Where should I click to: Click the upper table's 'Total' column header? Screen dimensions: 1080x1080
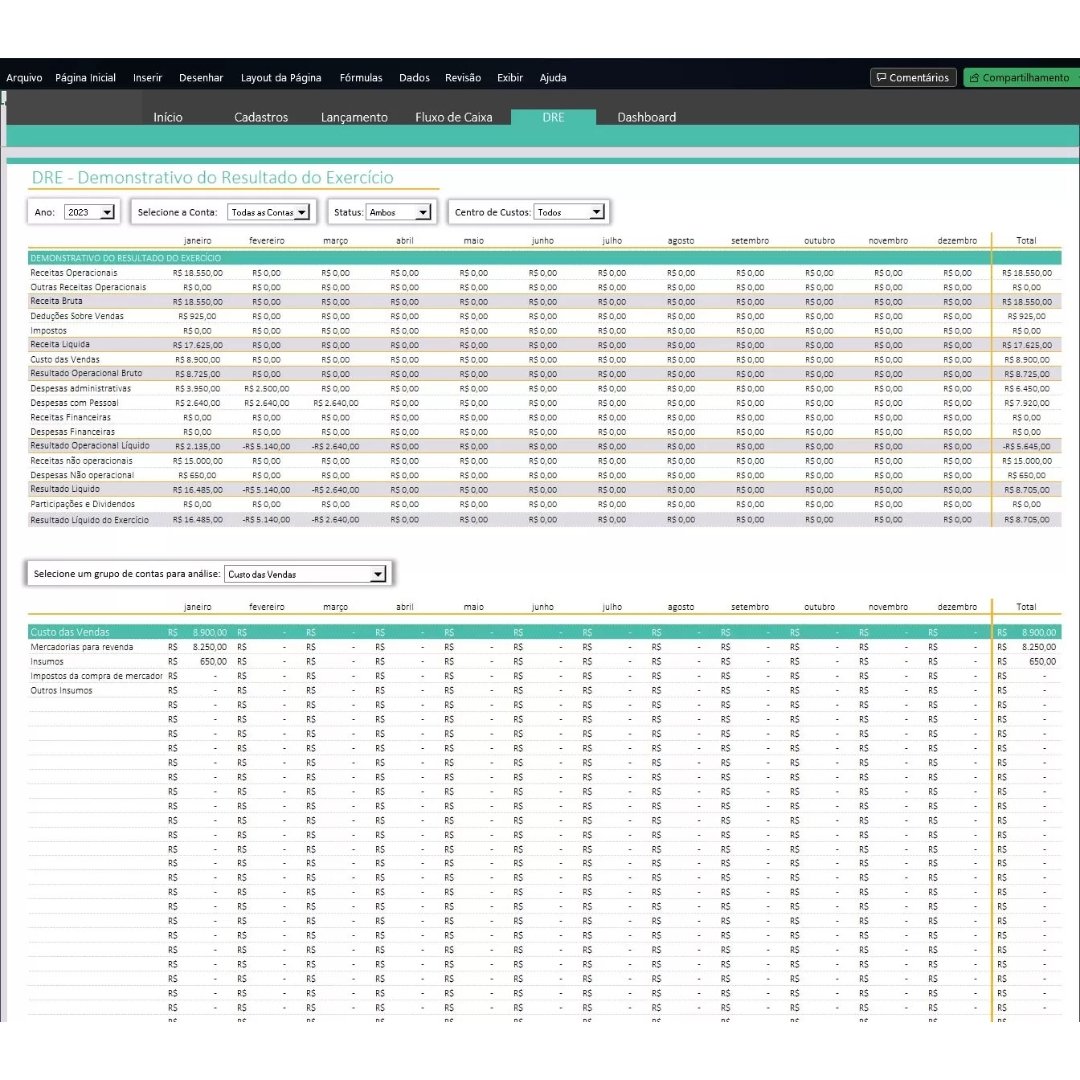(x=1026, y=240)
